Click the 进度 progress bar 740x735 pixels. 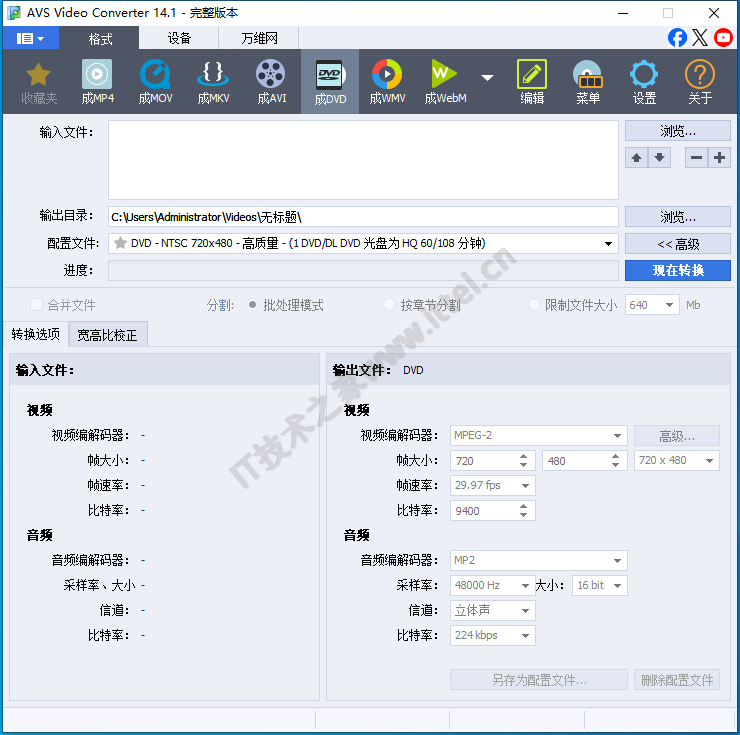pyautogui.click(x=363, y=270)
